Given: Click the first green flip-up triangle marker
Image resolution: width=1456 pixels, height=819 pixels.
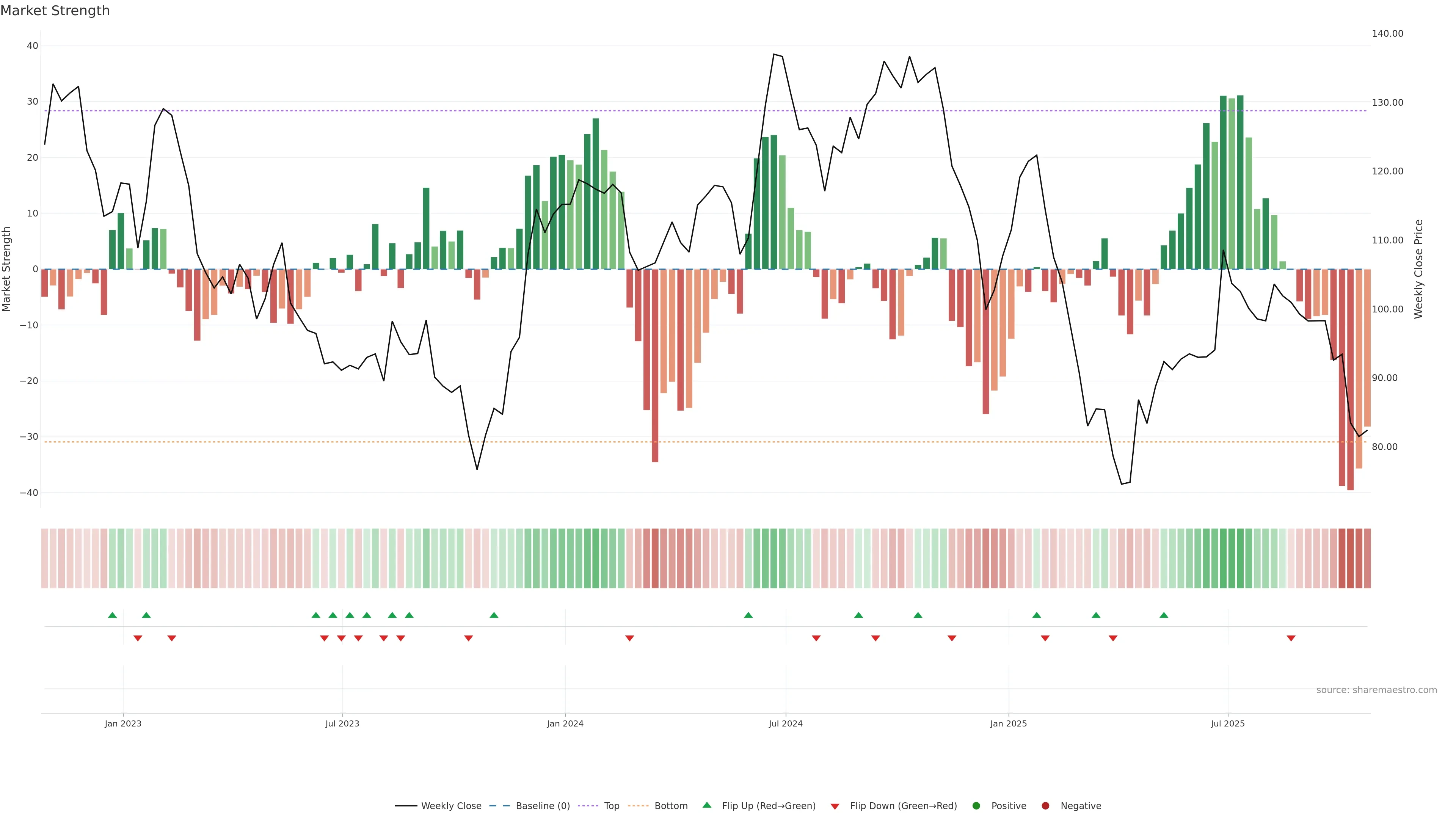Looking at the screenshot, I should pos(113,615).
